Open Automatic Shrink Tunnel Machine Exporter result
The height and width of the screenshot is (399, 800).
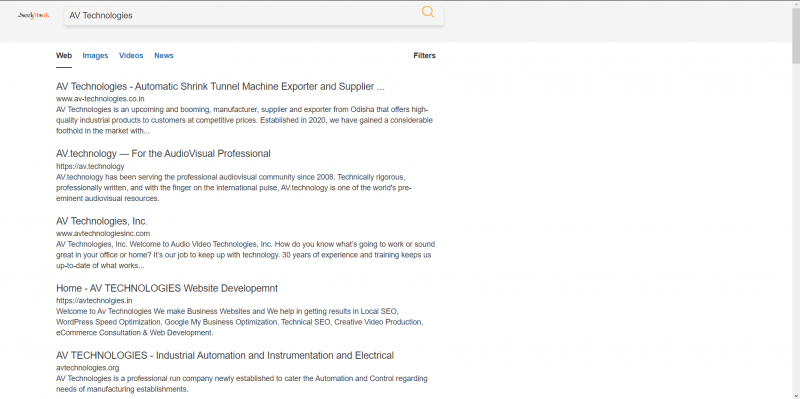click(220, 87)
